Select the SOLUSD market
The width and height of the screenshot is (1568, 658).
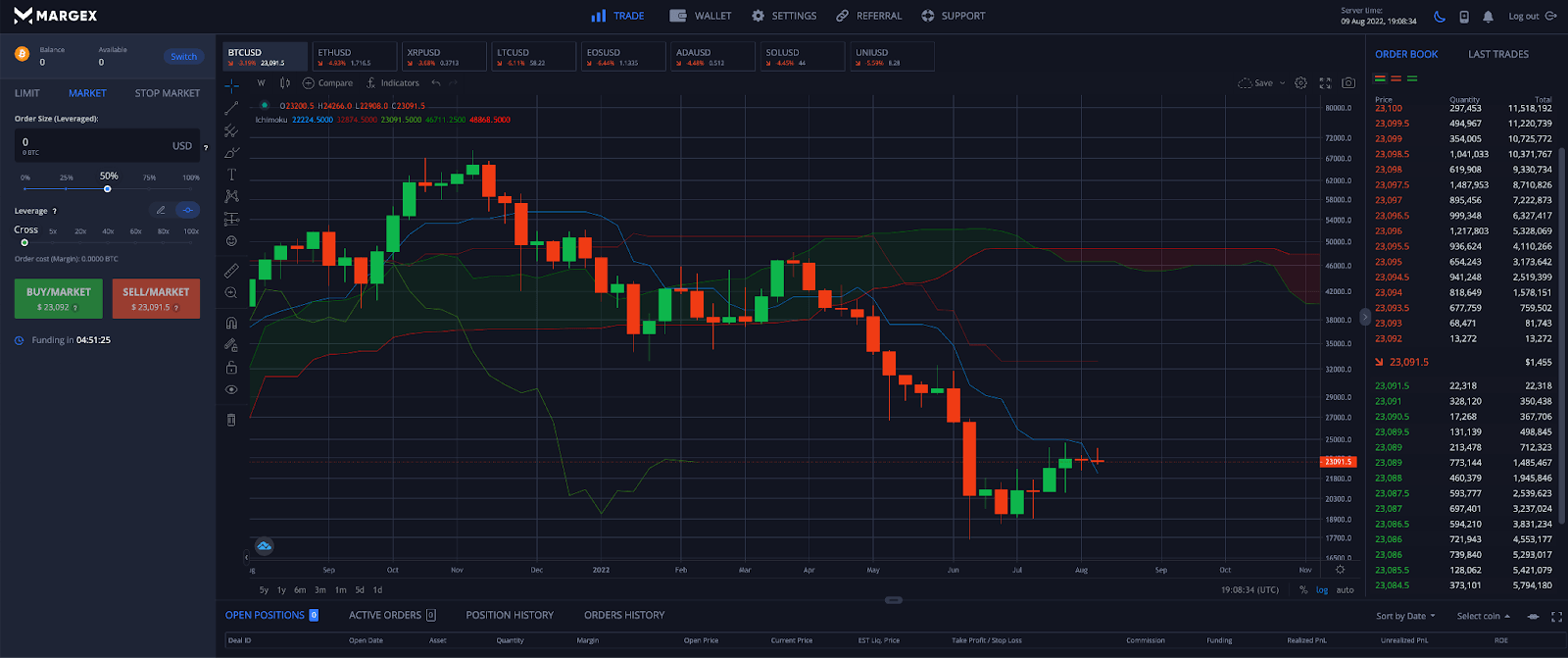(803, 57)
